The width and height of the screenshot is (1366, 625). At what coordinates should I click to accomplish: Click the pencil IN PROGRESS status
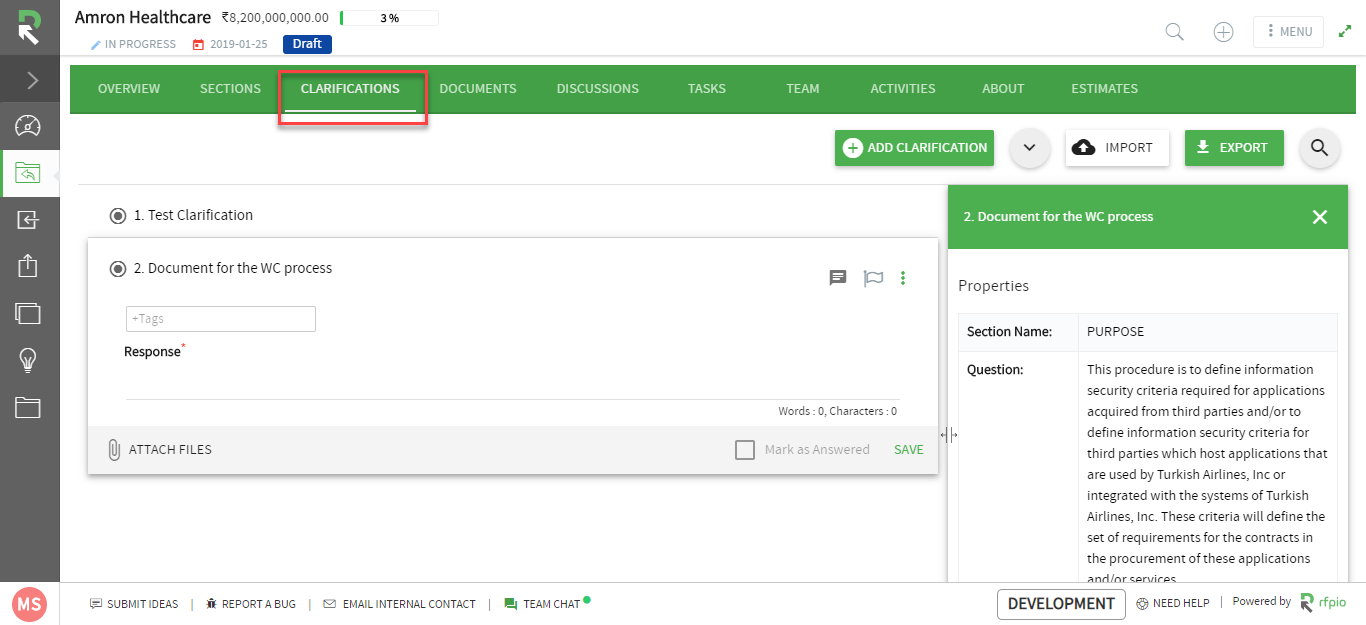133,44
